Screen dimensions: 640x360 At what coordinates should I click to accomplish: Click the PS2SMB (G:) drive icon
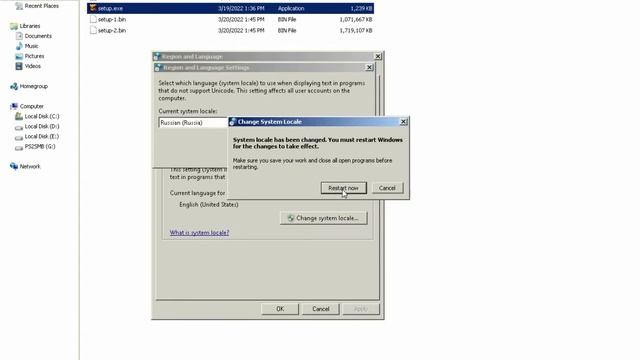click(x=19, y=147)
